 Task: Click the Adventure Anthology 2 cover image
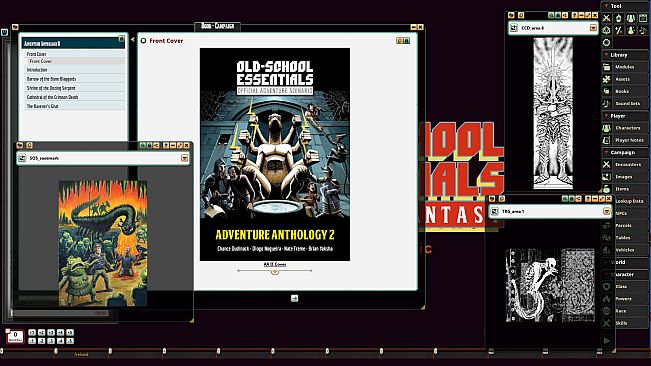(x=275, y=154)
